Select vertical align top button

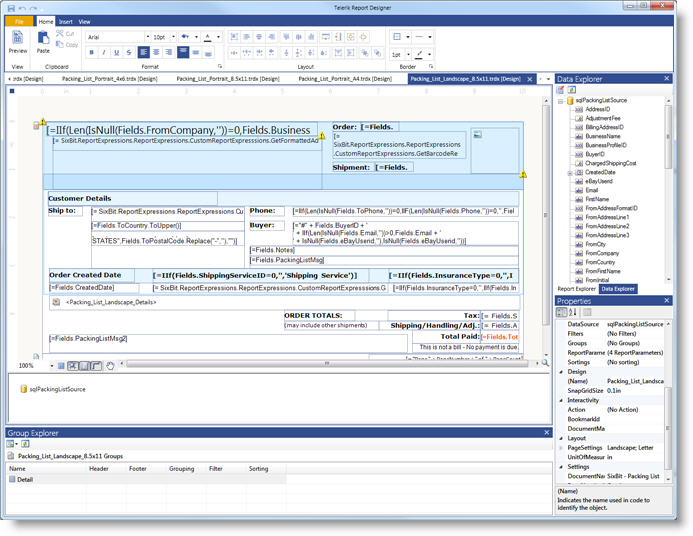183,52
